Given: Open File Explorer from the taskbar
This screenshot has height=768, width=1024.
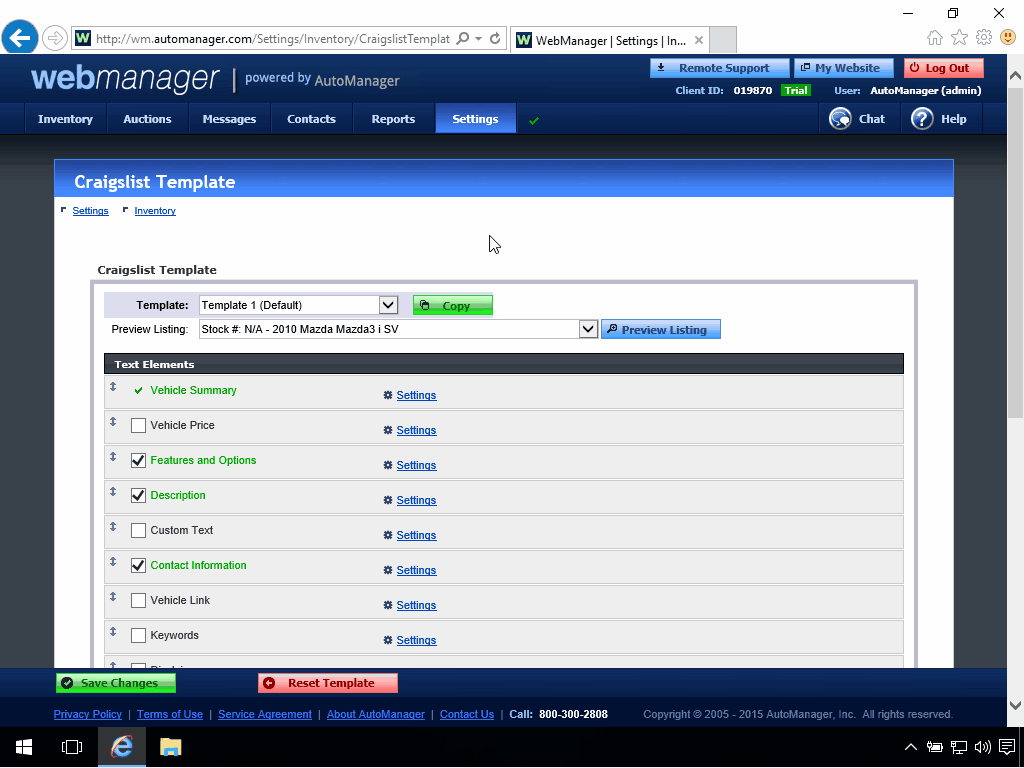Looking at the screenshot, I should coord(170,747).
